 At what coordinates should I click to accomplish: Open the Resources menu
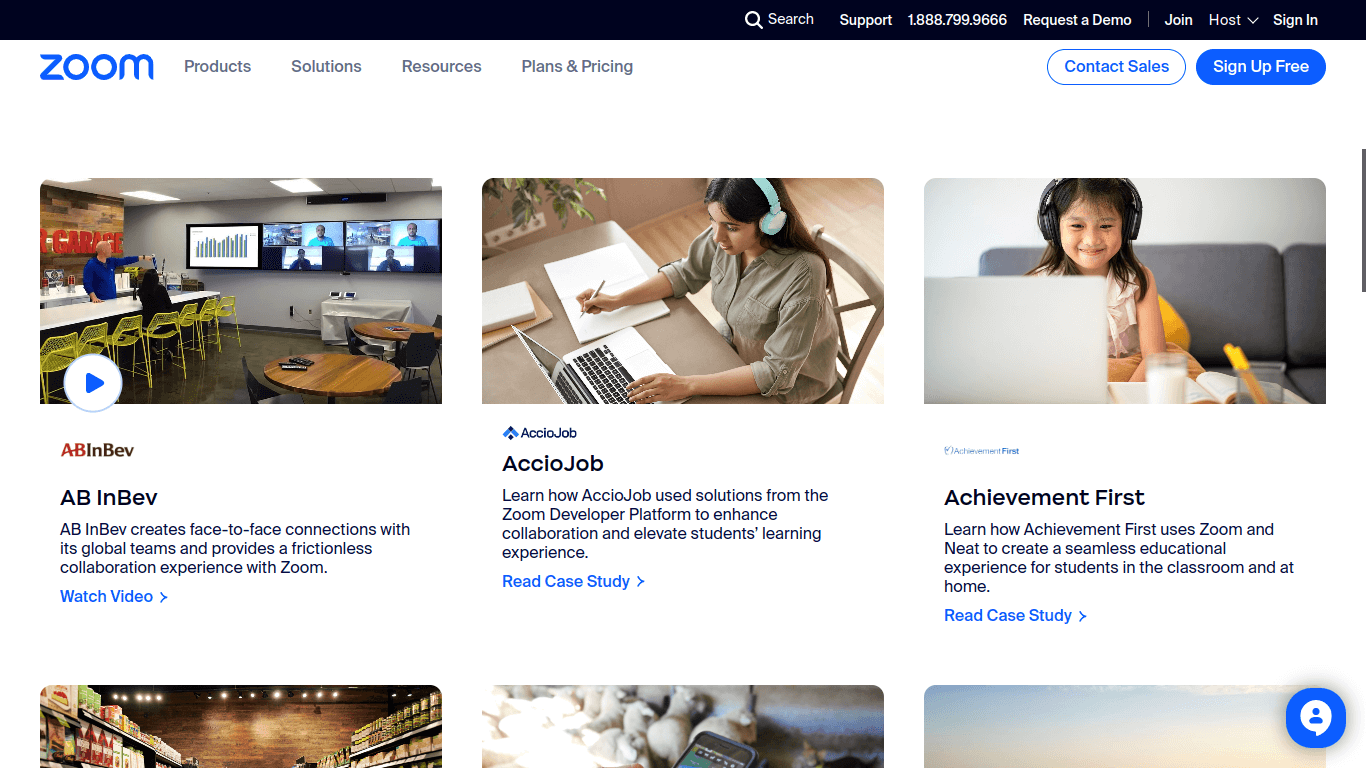[441, 67]
